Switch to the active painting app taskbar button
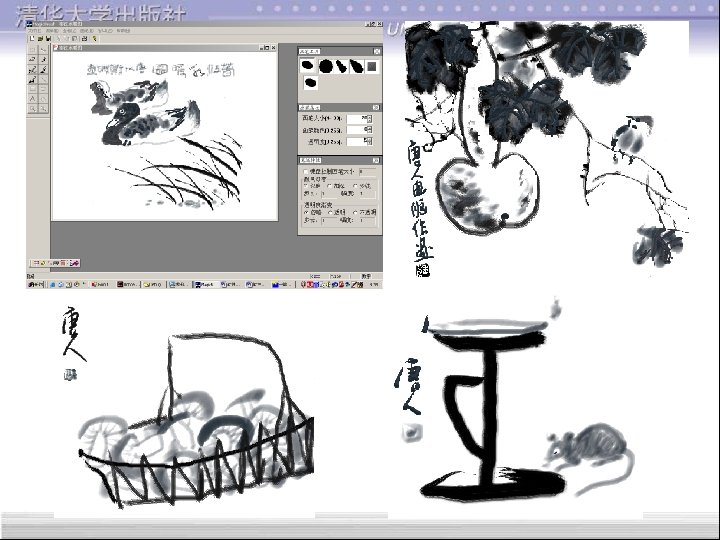Image resolution: width=720 pixels, height=540 pixels. (x=205, y=285)
